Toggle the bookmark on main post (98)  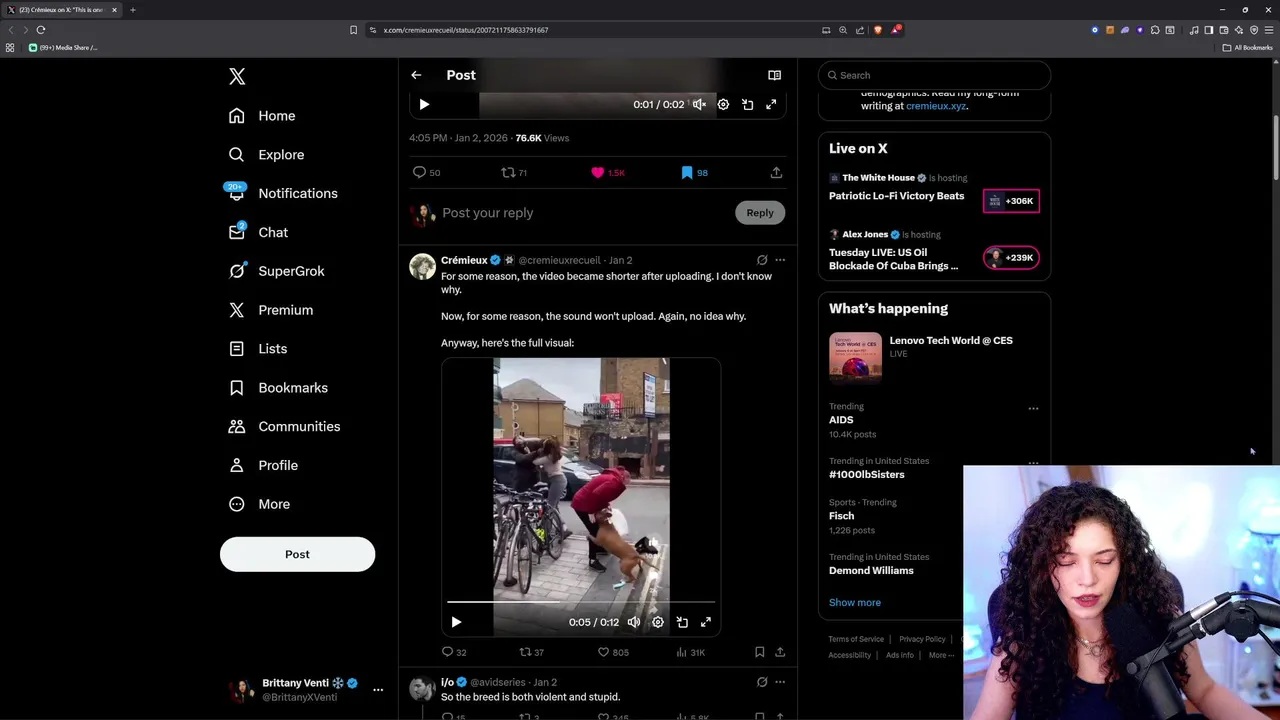pyautogui.click(x=694, y=173)
